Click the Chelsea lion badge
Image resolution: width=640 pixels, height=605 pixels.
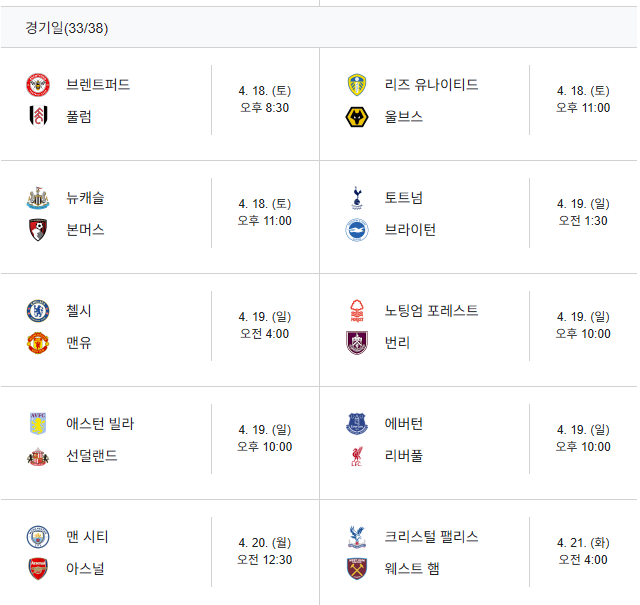pyautogui.click(x=38, y=311)
